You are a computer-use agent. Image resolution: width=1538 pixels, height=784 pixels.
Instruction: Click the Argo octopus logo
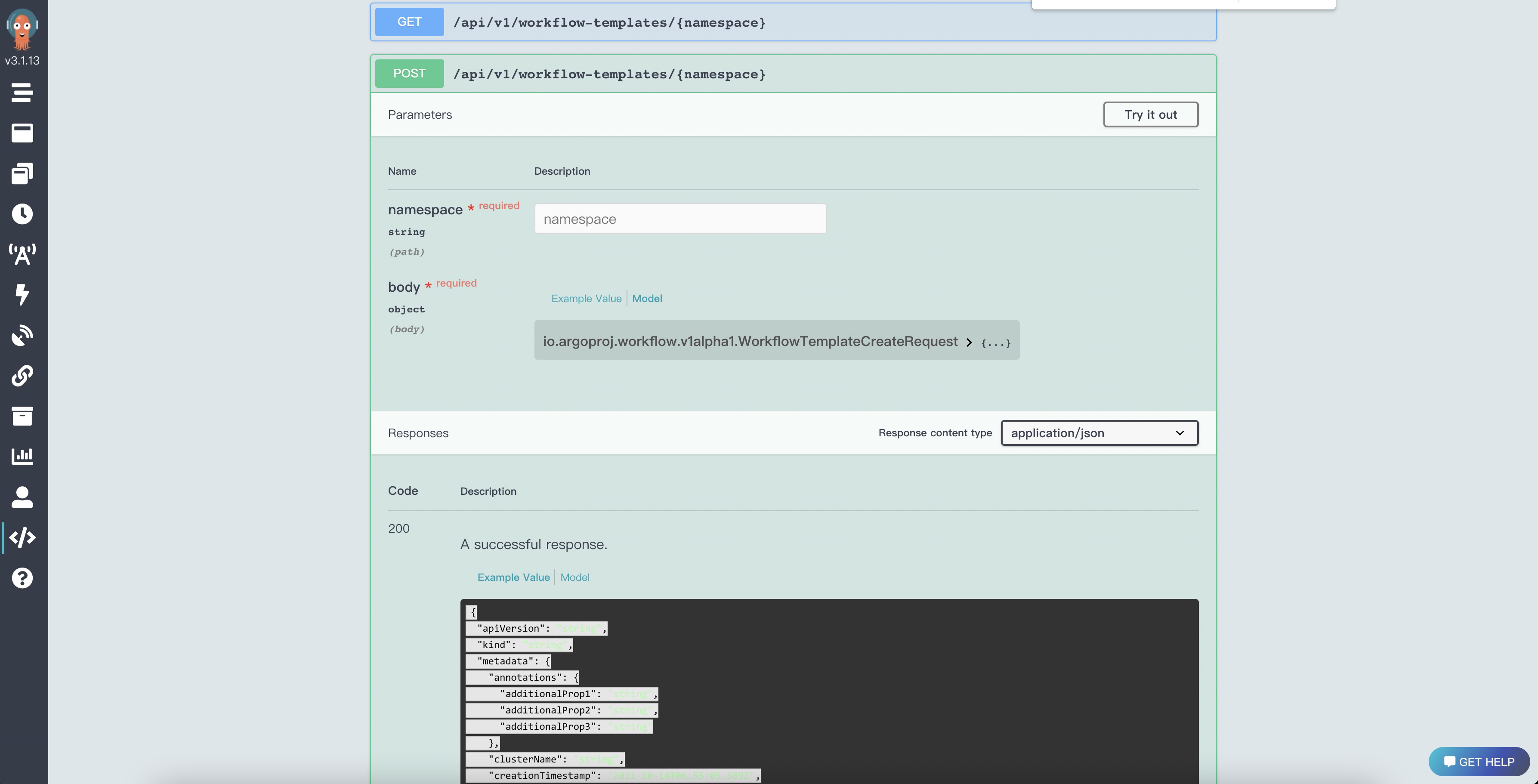coord(22,29)
